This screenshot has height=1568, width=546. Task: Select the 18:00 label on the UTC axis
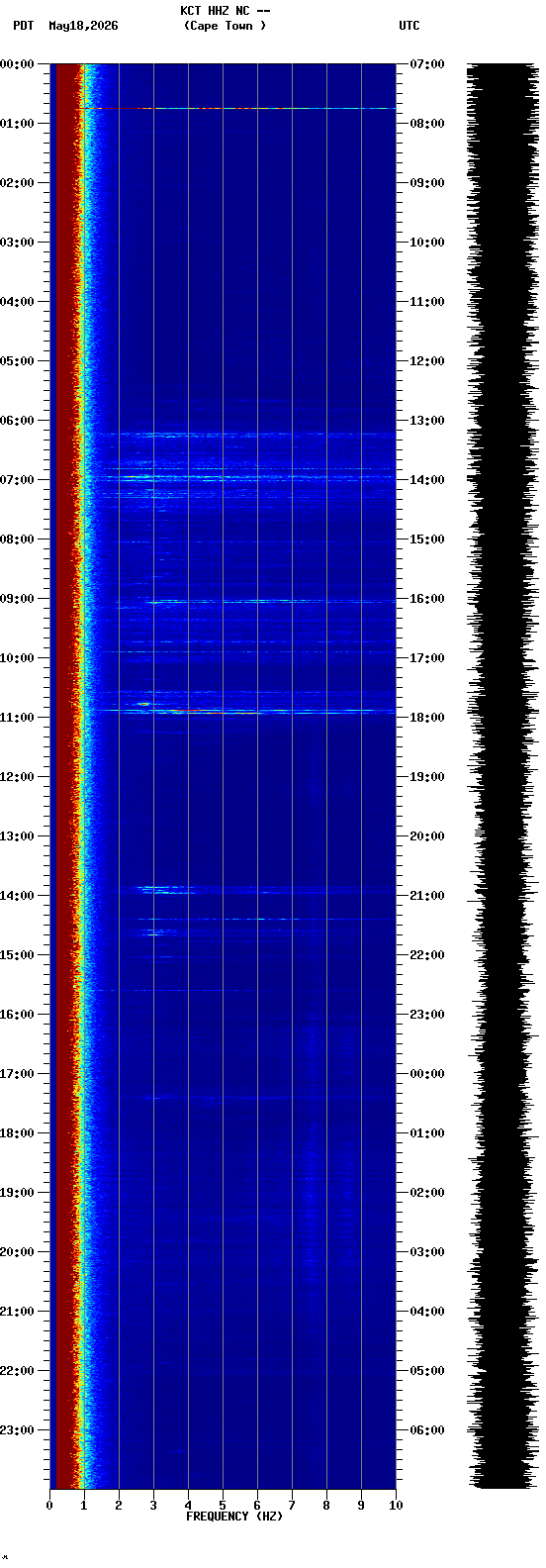tap(427, 718)
